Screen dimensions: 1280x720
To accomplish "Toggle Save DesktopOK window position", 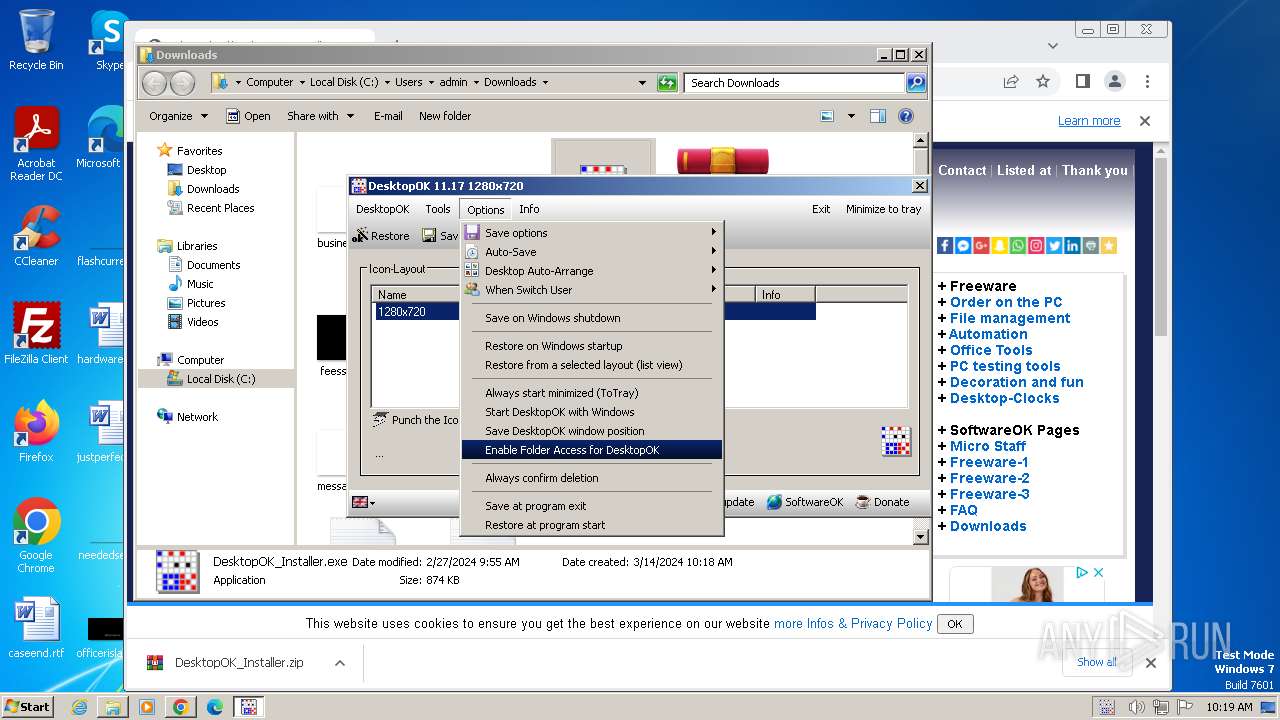I will pyautogui.click(x=564, y=431).
